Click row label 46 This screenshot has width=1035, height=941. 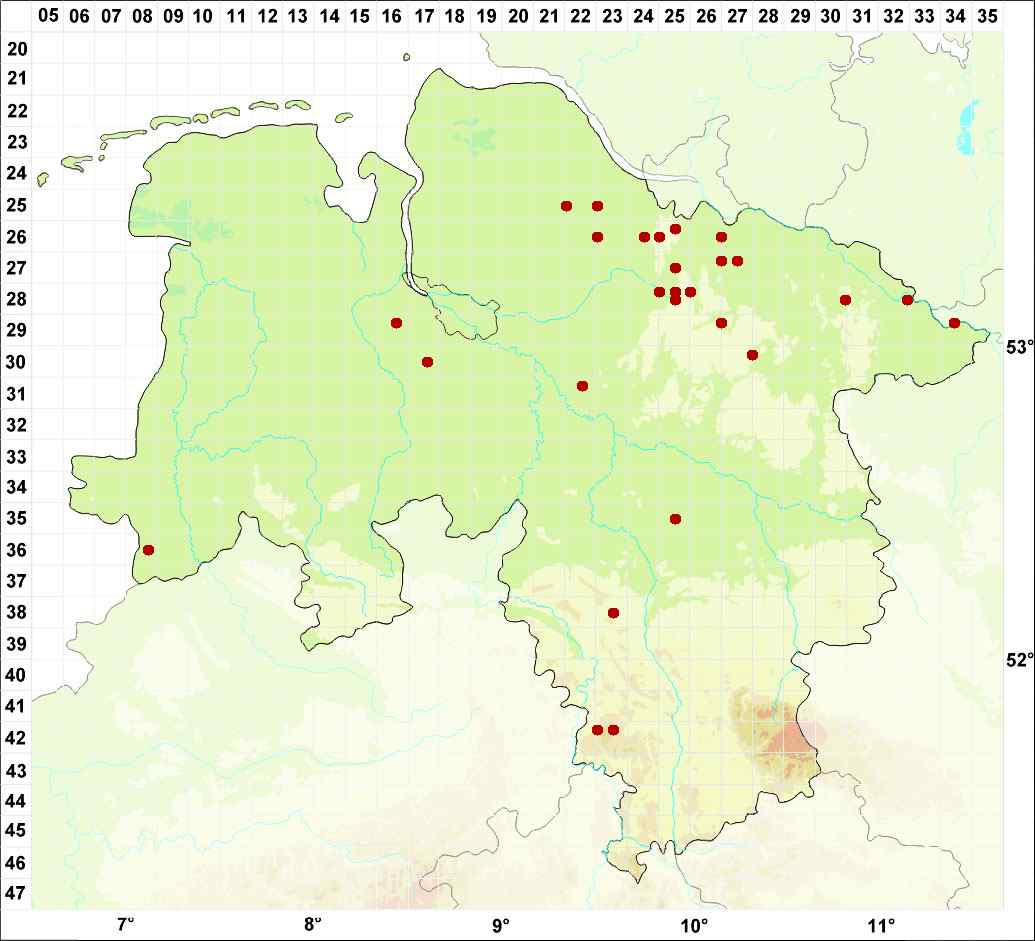17,862
